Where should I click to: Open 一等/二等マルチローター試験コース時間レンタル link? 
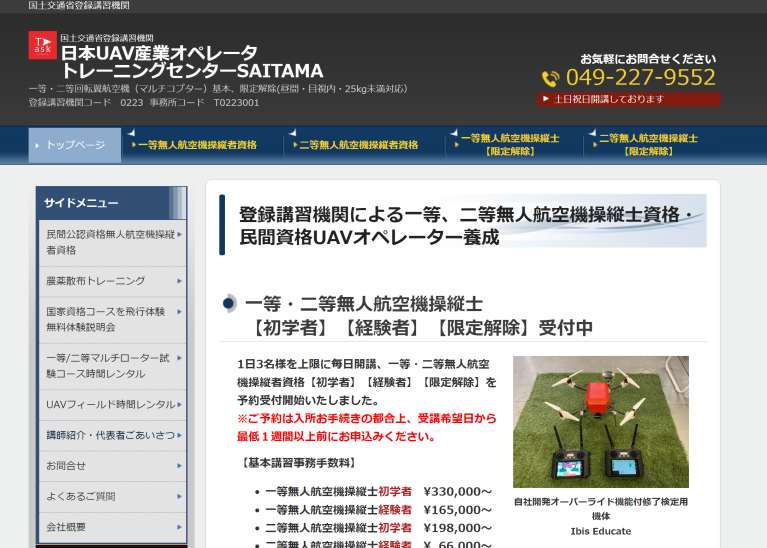(113, 365)
